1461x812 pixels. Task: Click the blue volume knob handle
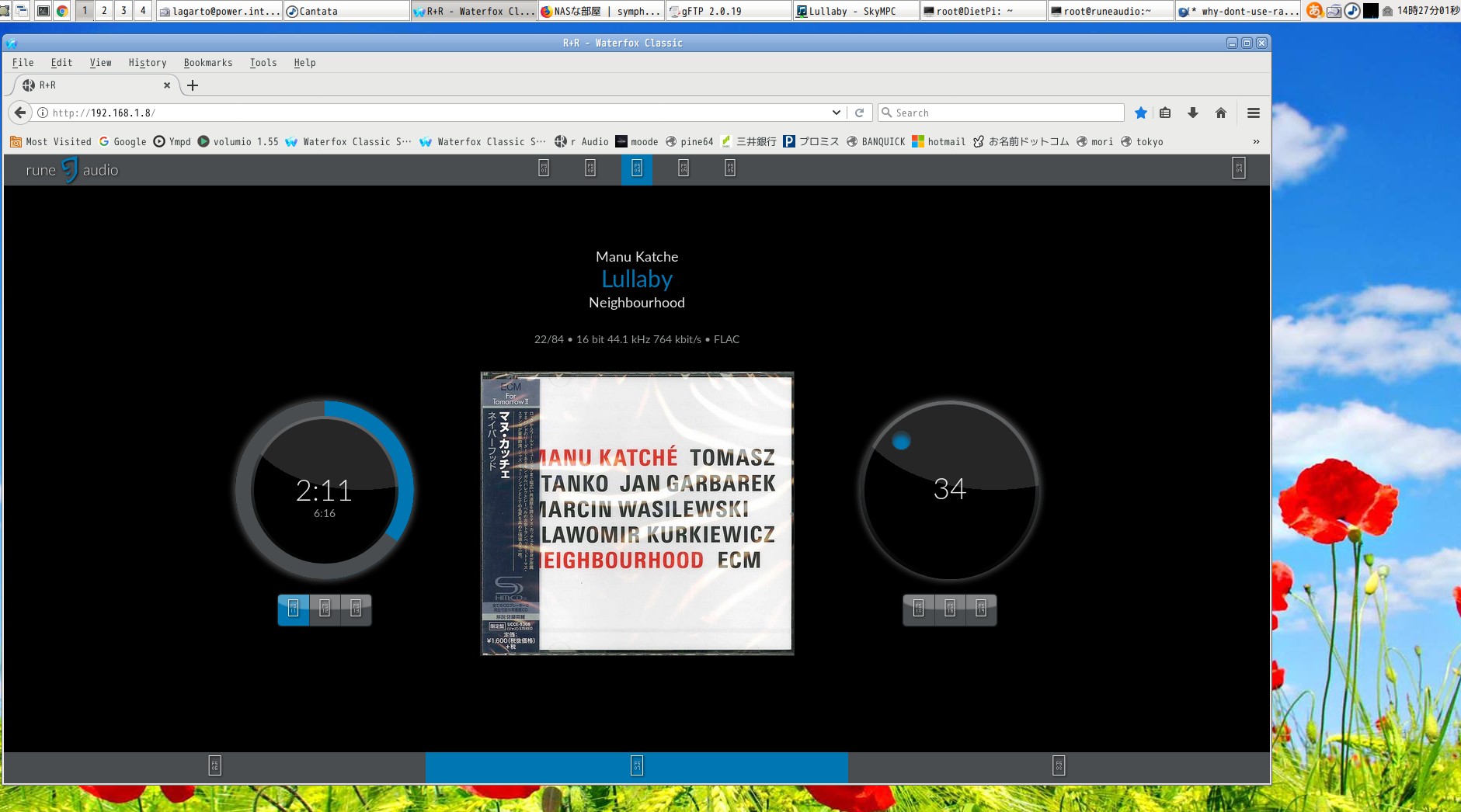pos(901,441)
